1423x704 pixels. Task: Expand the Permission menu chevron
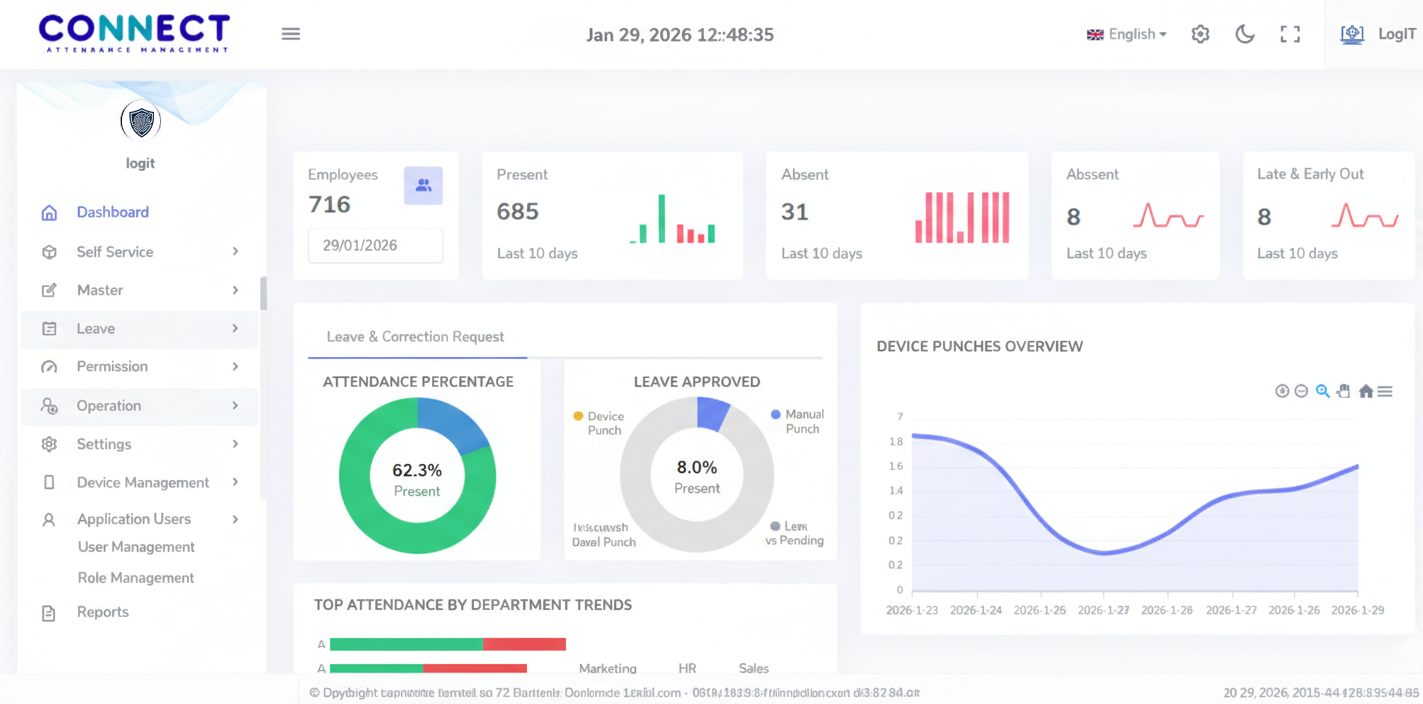click(235, 366)
